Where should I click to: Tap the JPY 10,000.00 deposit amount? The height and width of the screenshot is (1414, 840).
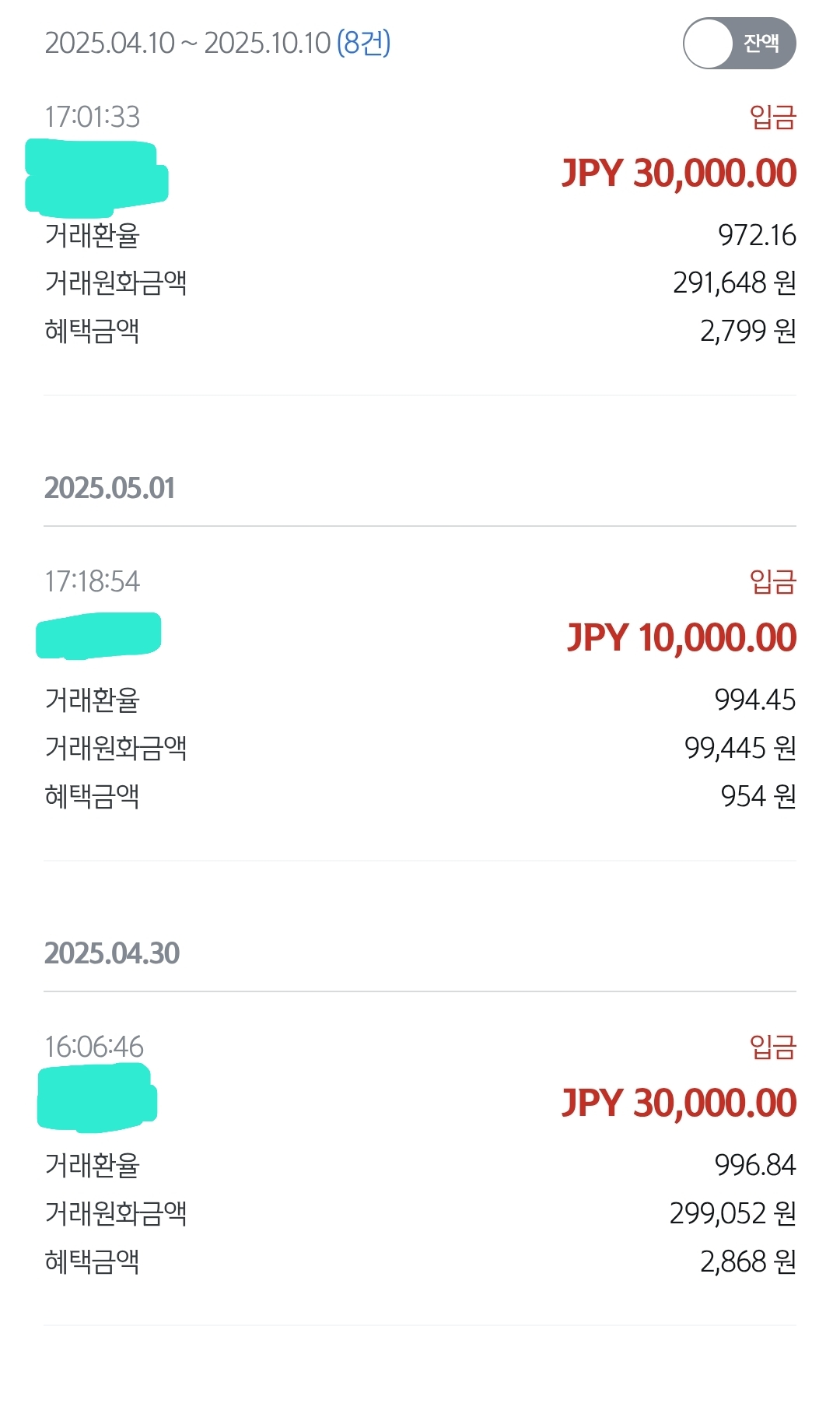[681, 638]
